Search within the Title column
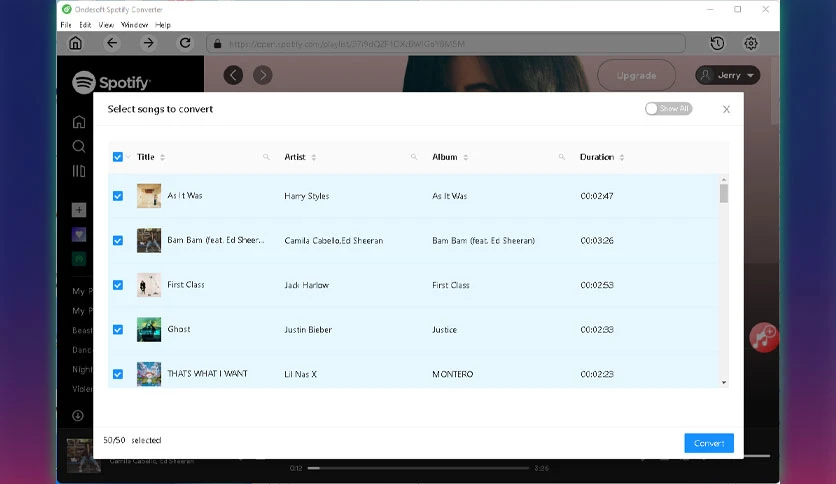The image size is (836, 484). [266, 157]
